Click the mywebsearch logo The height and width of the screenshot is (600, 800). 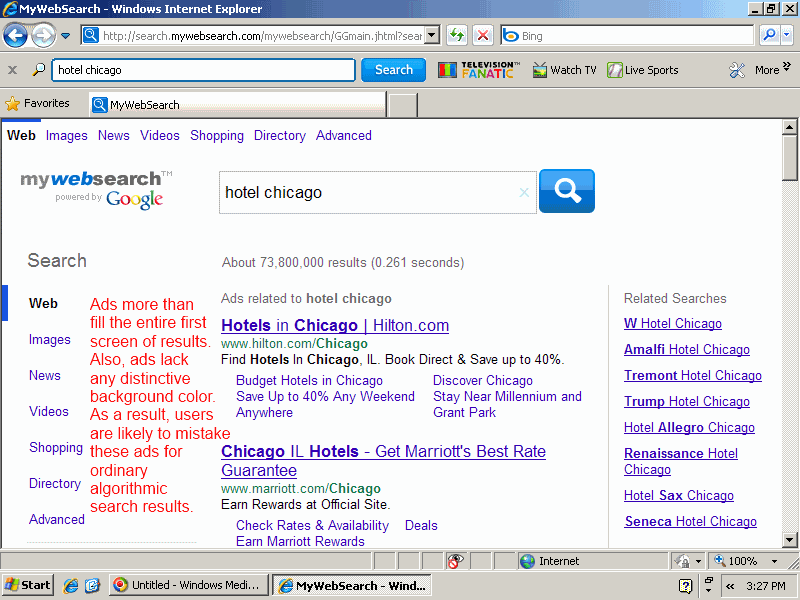(x=97, y=189)
